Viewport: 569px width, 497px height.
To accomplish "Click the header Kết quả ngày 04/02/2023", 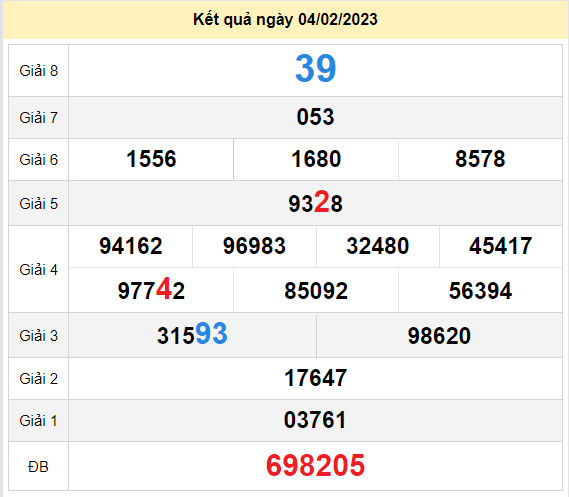I will (x=285, y=20).
